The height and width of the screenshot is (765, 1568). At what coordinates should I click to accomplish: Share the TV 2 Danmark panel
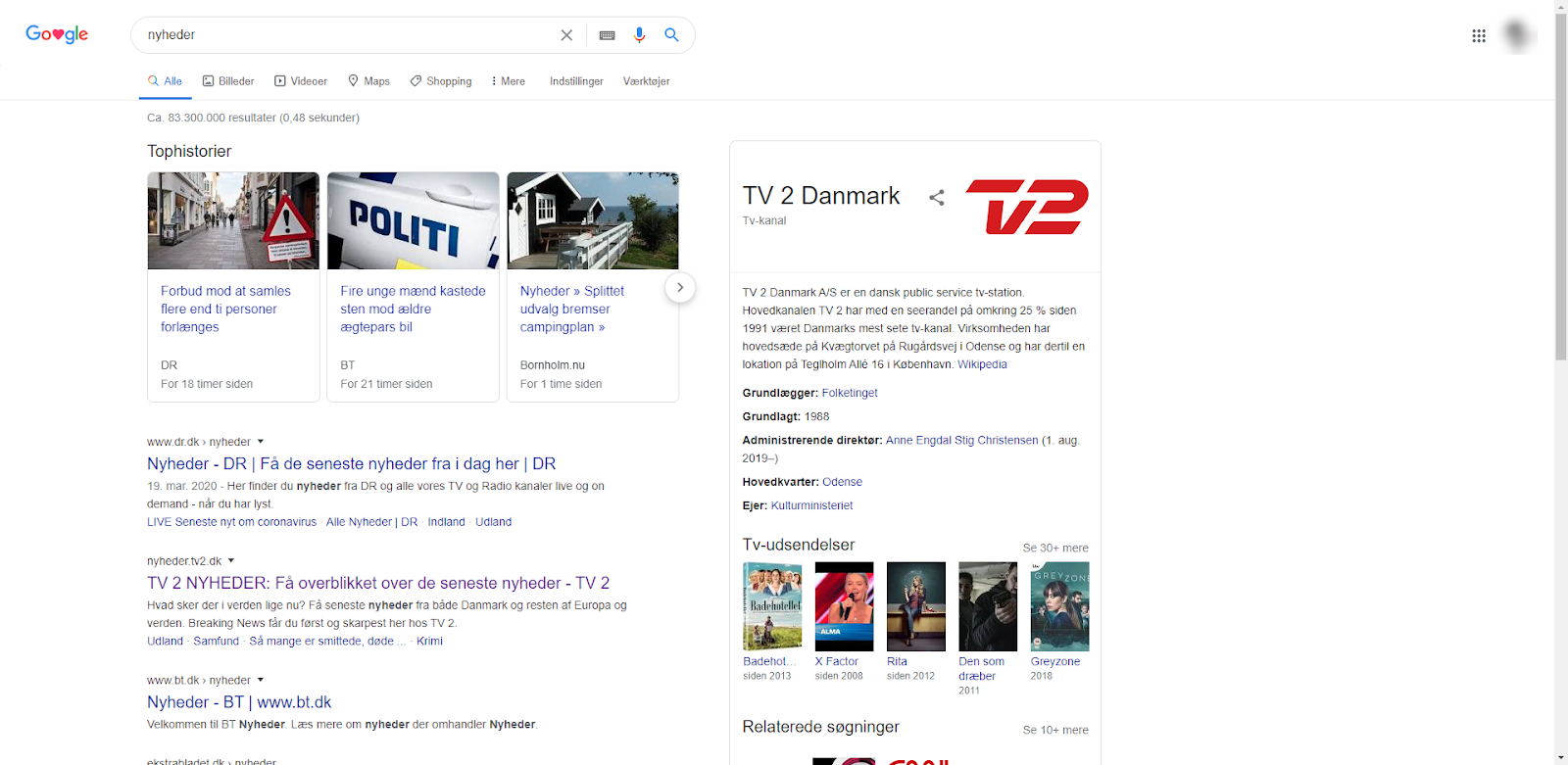[937, 197]
